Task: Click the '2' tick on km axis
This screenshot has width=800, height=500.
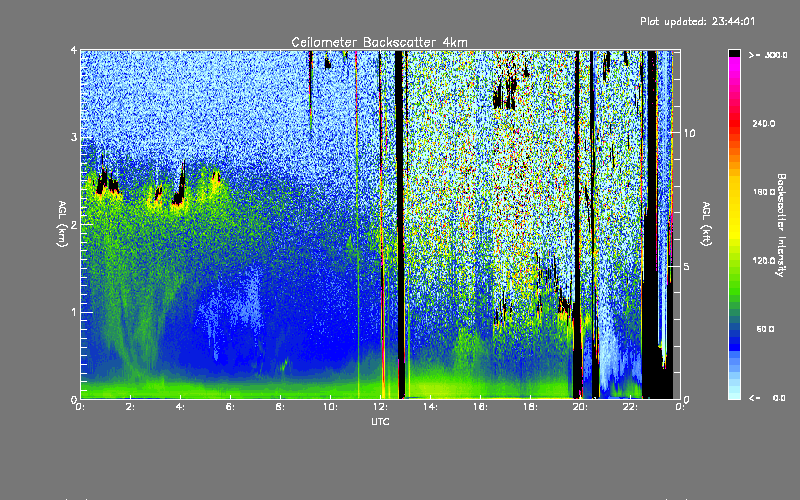Action: coord(74,224)
